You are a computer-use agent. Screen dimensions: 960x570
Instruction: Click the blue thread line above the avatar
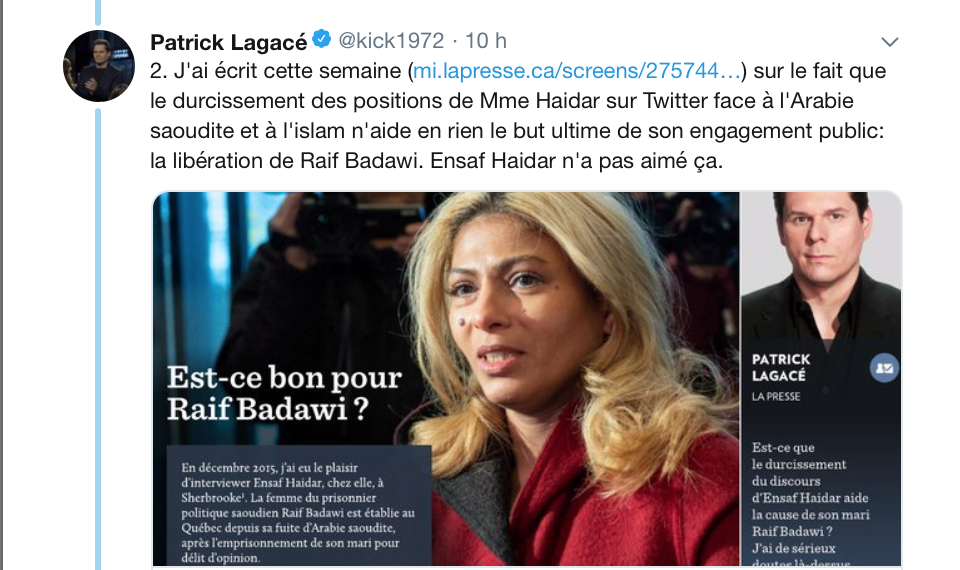click(x=98, y=12)
